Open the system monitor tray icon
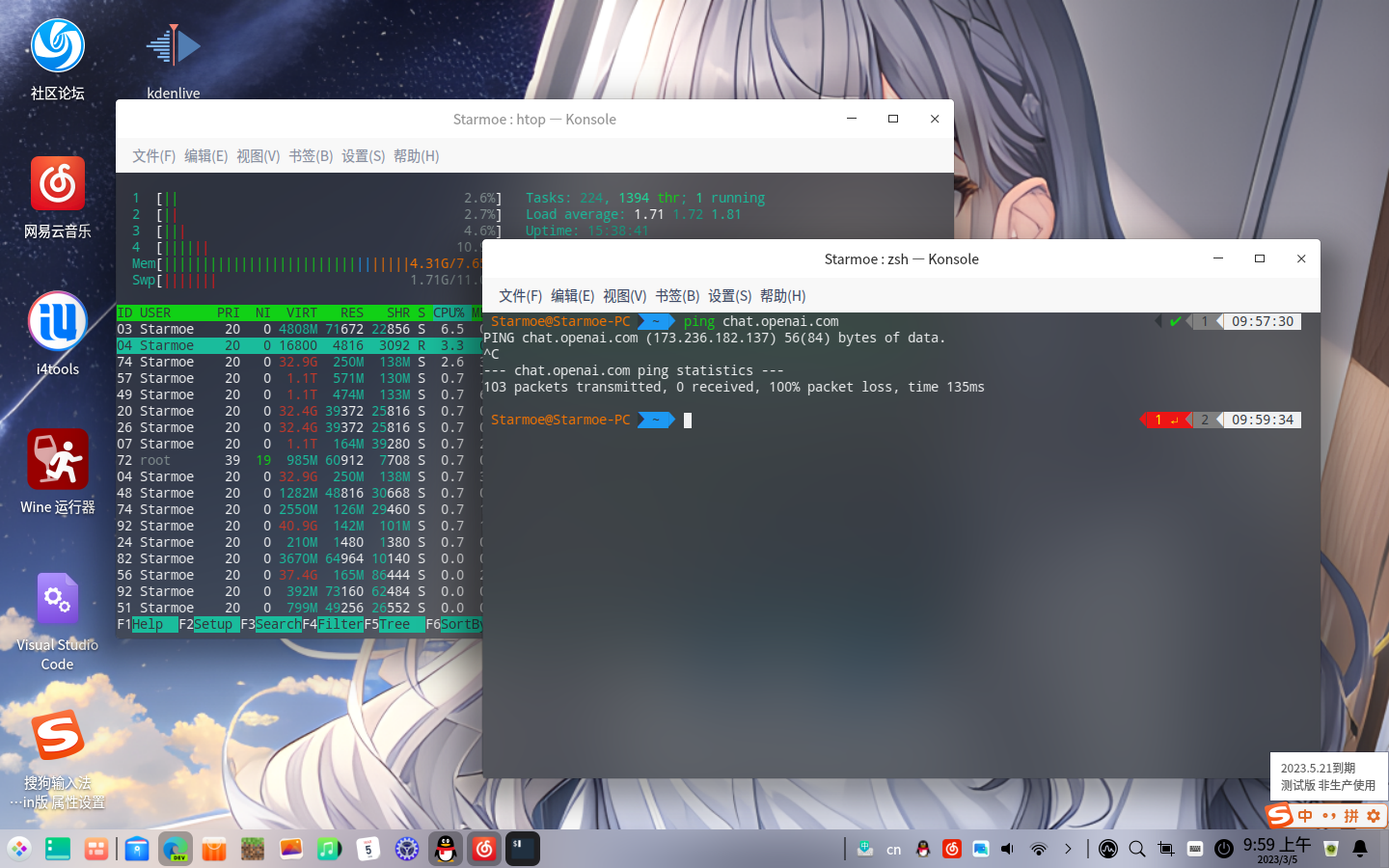1389x868 pixels. [1108, 849]
